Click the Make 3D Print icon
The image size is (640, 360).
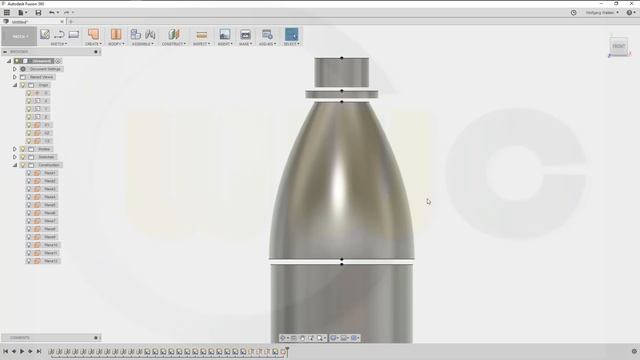coord(245,35)
